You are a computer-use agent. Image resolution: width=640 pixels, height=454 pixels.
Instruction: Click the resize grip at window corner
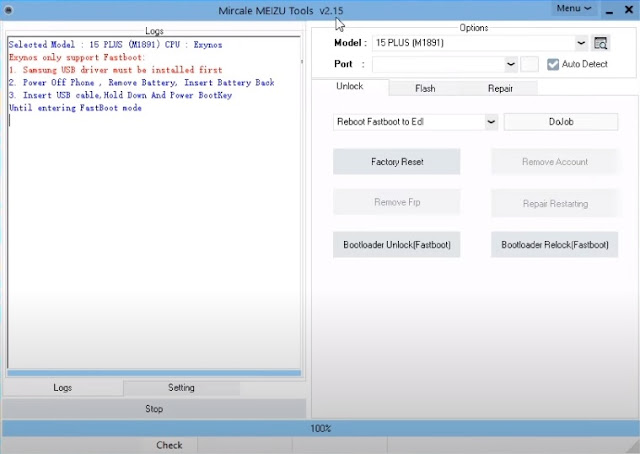click(x=633, y=447)
